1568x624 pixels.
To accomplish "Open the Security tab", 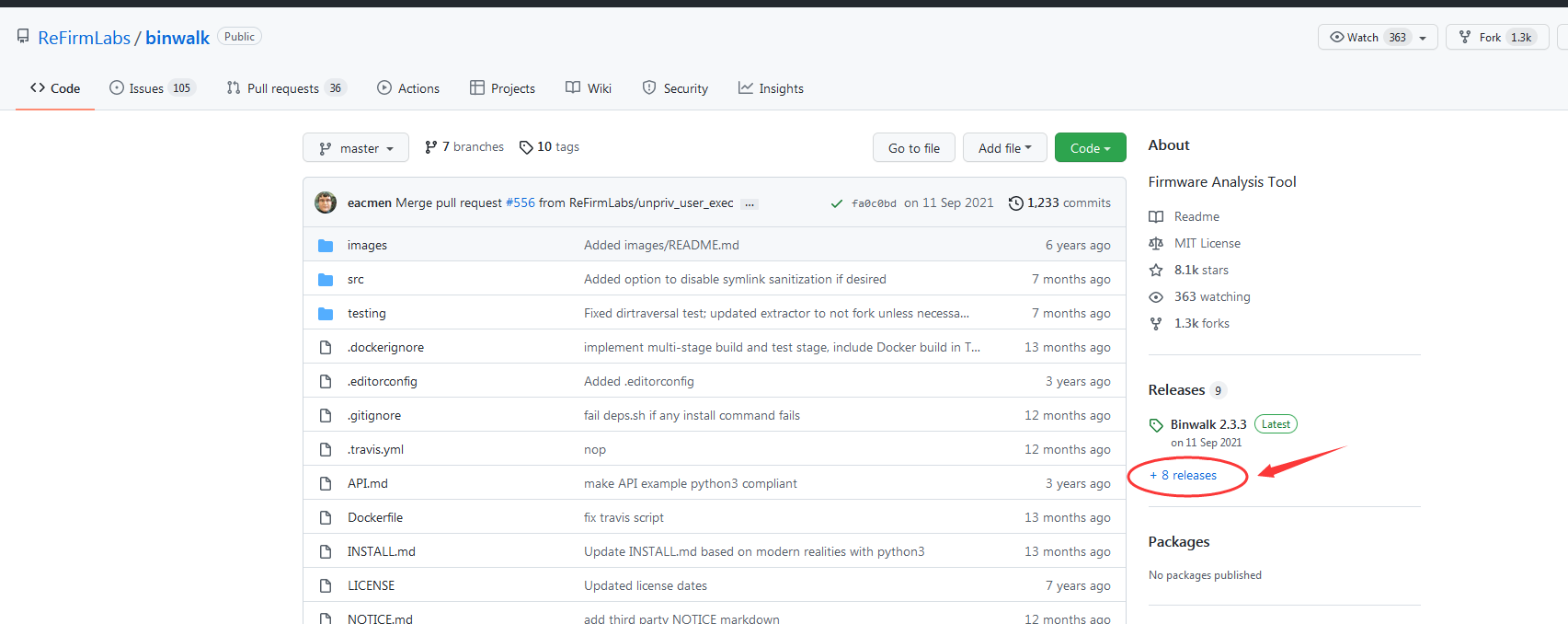I will 675,88.
